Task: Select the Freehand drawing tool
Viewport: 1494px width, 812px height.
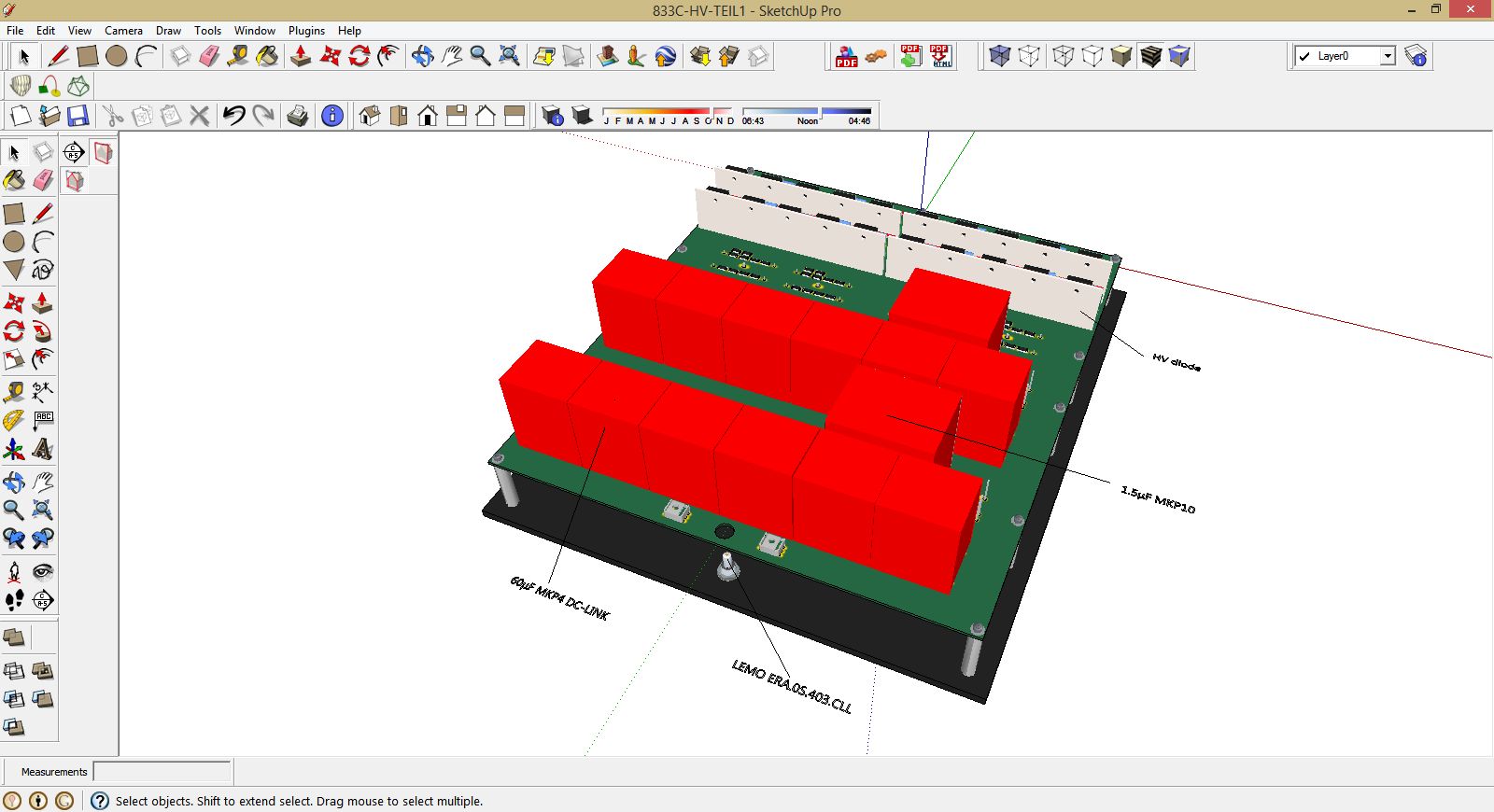Action: [43, 271]
